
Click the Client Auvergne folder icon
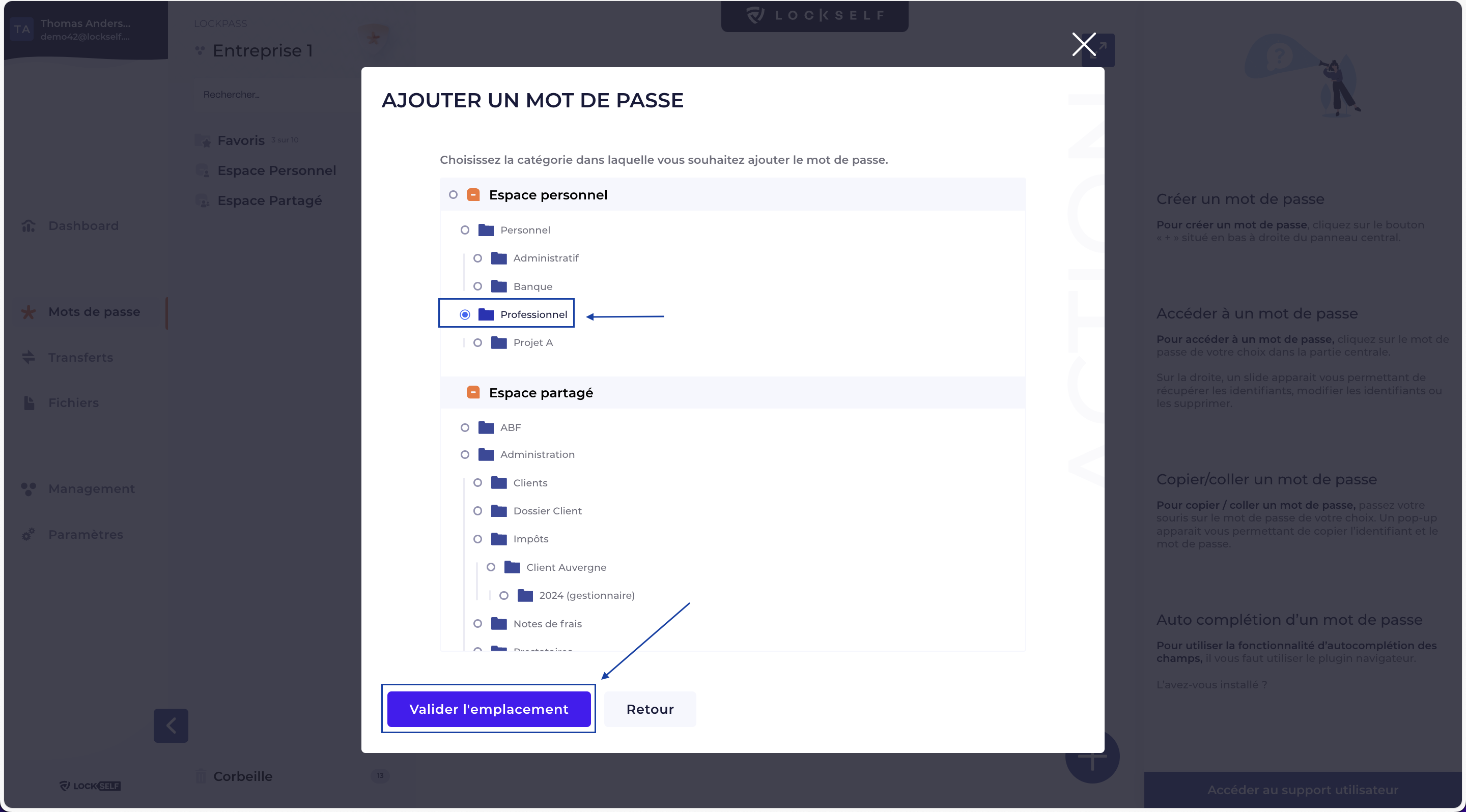coord(512,567)
